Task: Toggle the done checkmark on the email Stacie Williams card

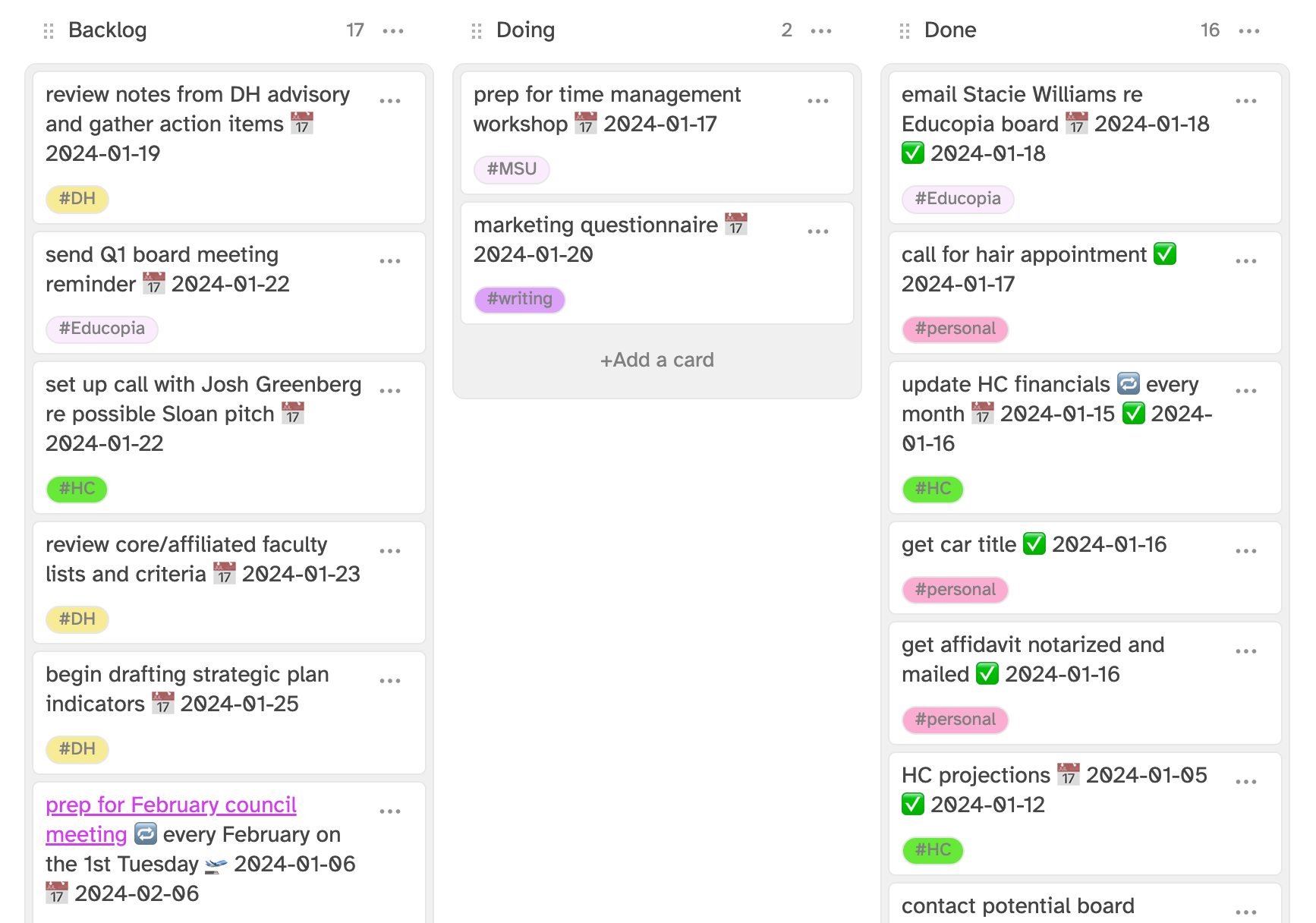Action: [913, 153]
